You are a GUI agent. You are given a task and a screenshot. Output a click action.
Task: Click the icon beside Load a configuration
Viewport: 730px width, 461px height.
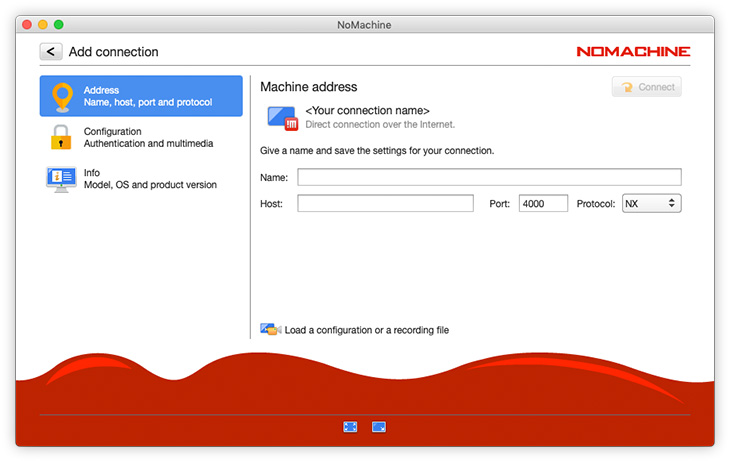pyautogui.click(x=270, y=329)
